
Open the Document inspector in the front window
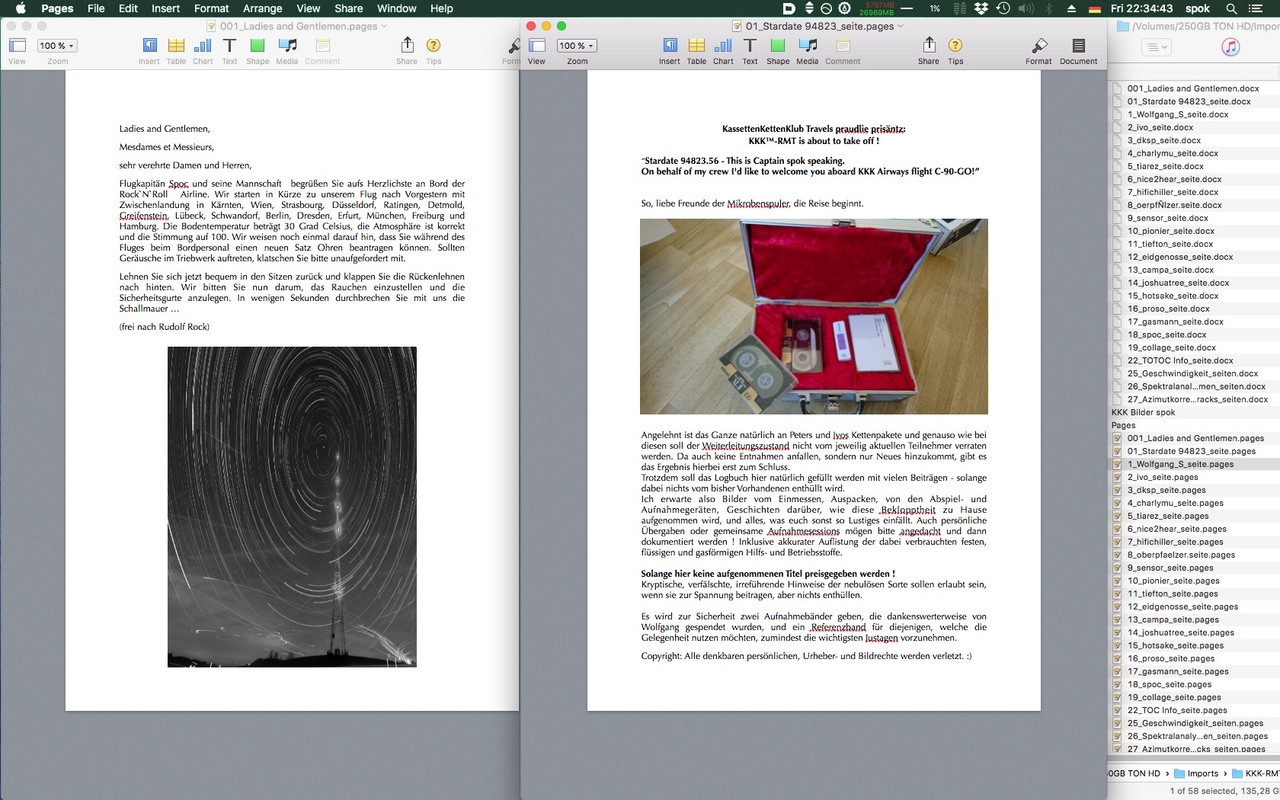click(1078, 46)
